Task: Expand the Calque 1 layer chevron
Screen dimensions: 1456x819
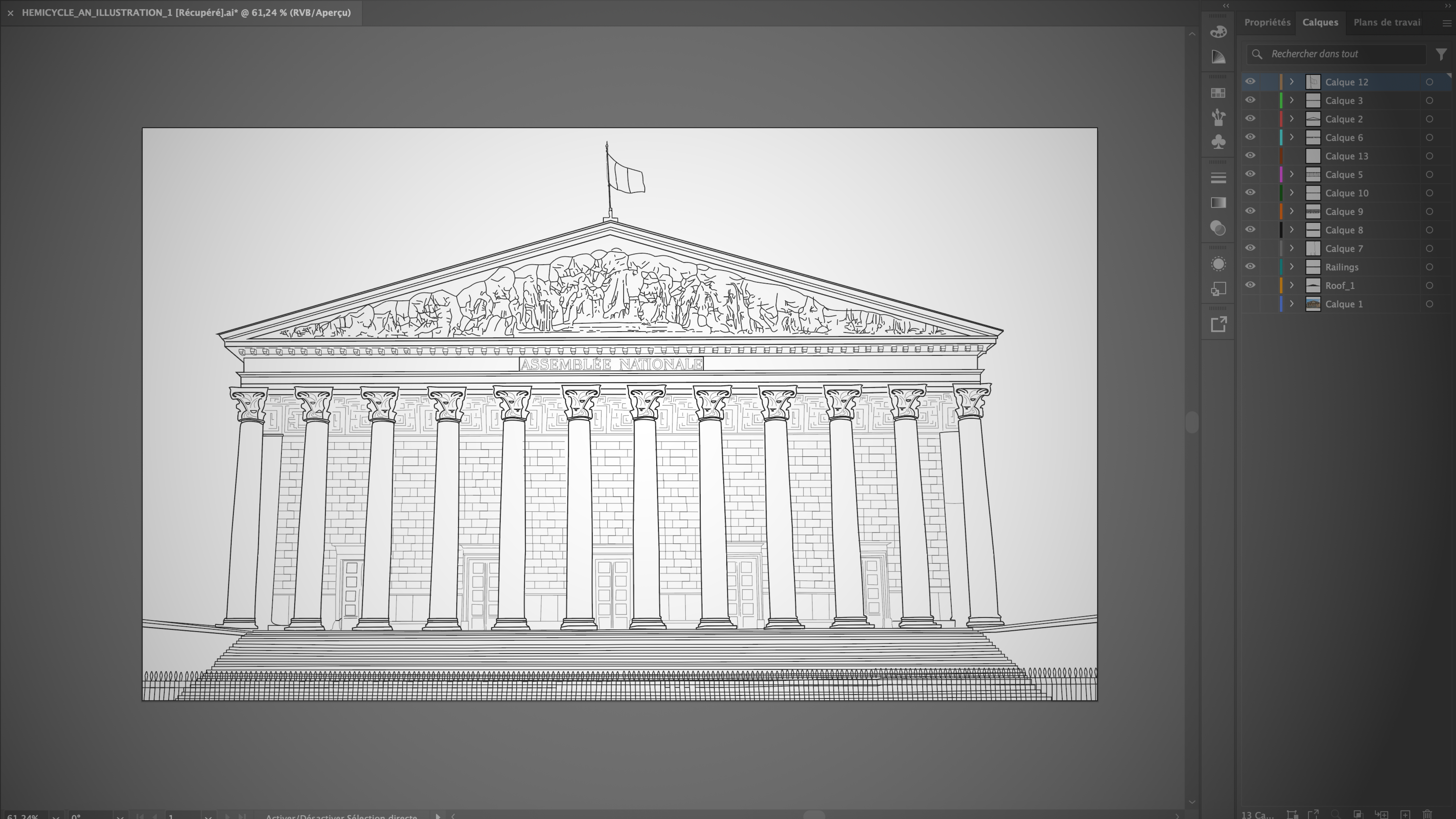Action: [x=1291, y=304]
